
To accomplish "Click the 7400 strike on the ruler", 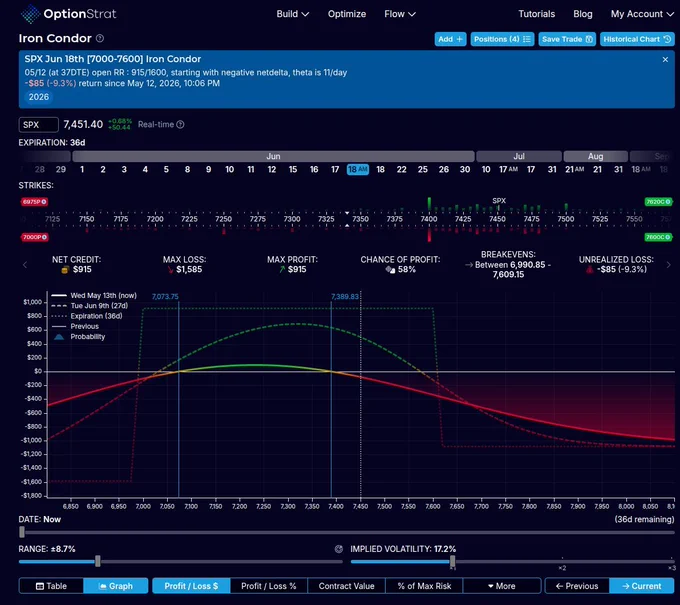I will pyautogui.click(x=429, y=219).
